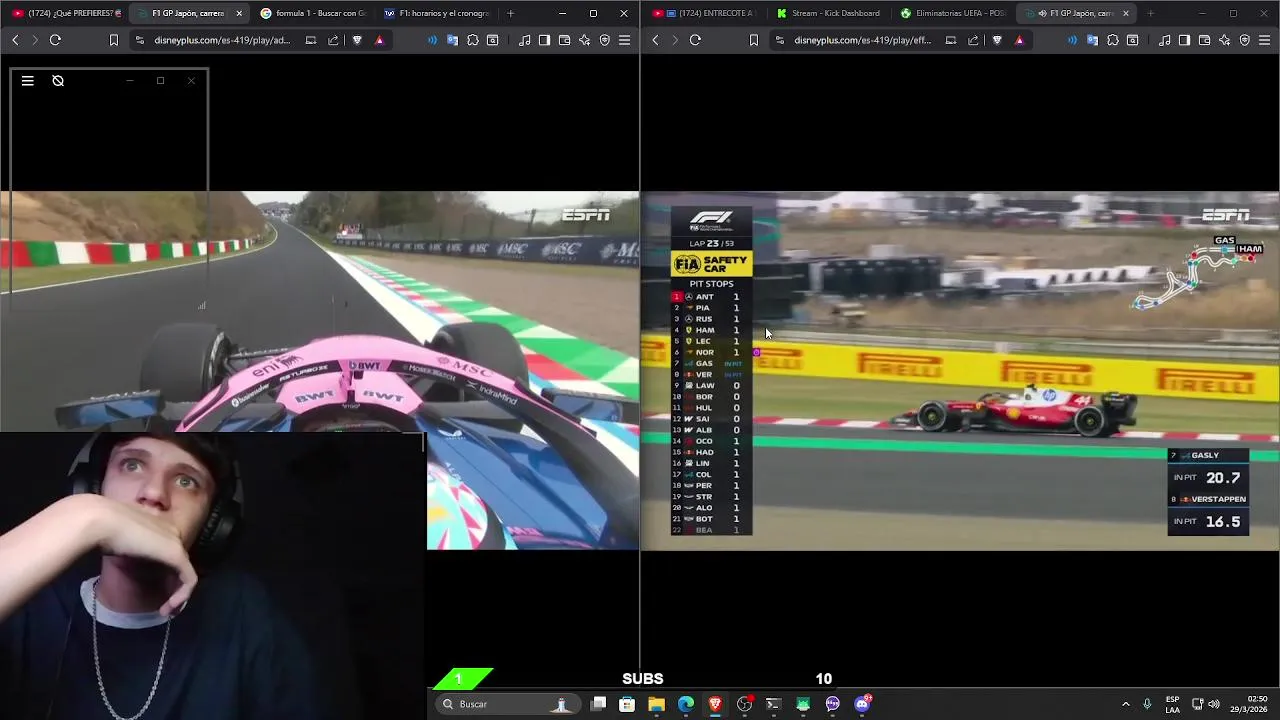Click the cast screen icon in left address bar
This screenshot has height=720, width=1280.
click(x=311, y=40)
